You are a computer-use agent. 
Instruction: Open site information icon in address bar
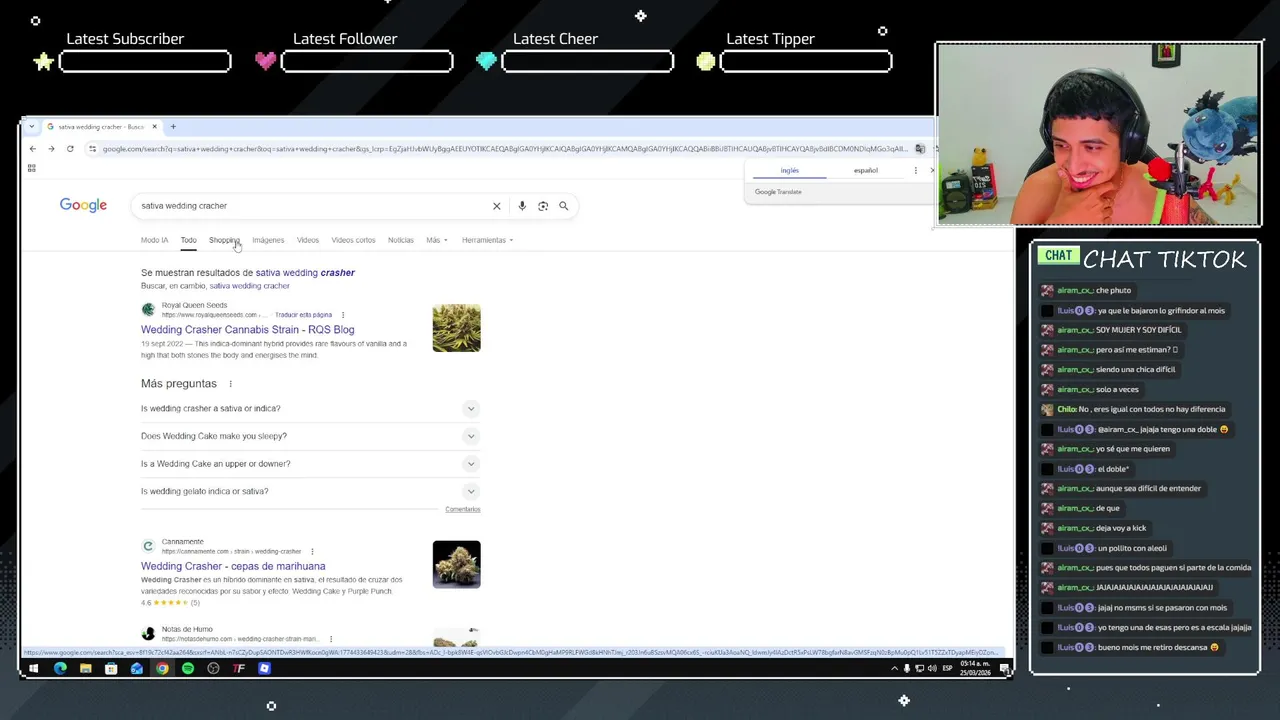tap(92, 149)
